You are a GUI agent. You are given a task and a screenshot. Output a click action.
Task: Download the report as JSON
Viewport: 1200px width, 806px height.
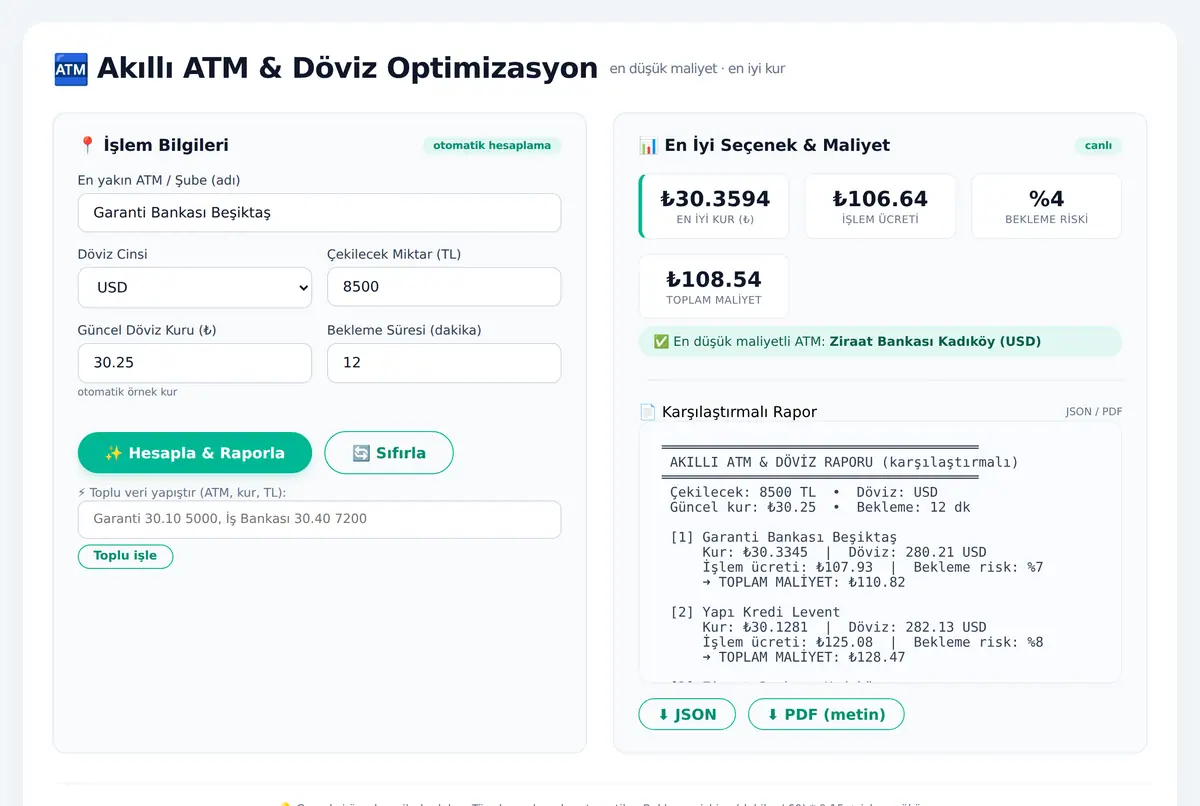[x=687, y=714]
